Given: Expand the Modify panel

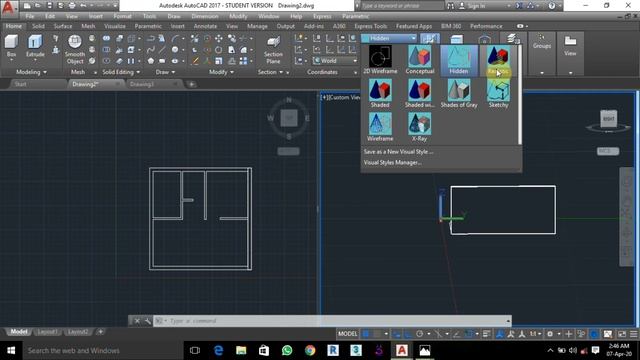Looking at the screenshot, I should coord(221,72).
